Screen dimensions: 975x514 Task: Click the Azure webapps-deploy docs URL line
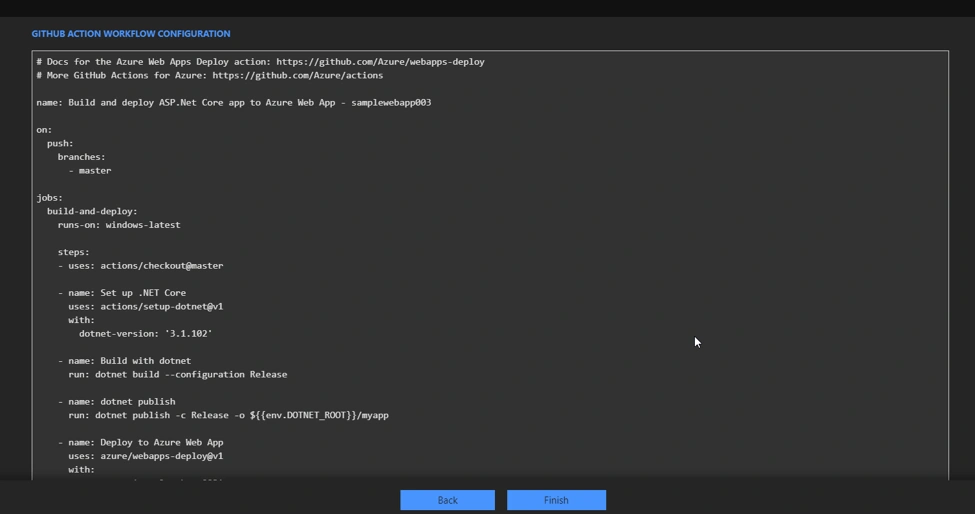(261, 62)
